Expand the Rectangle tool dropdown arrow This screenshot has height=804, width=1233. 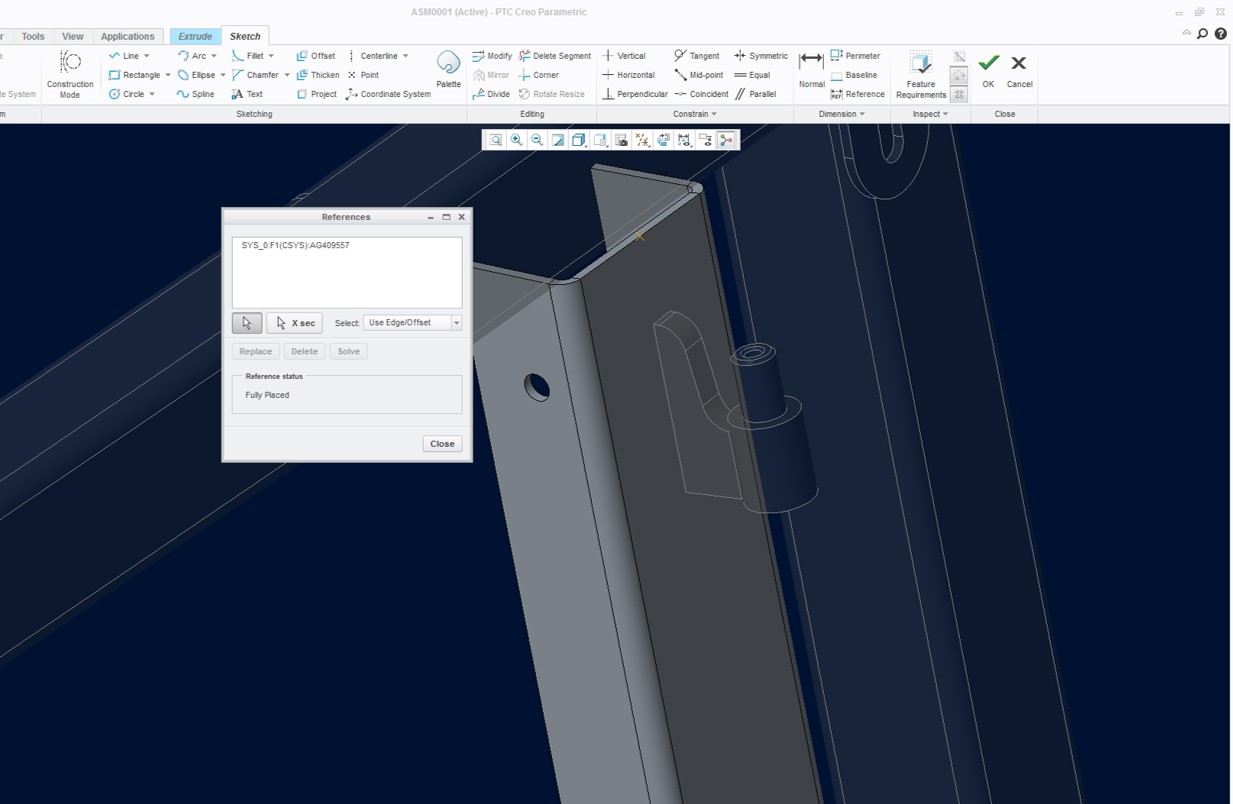tap(168, 75)
